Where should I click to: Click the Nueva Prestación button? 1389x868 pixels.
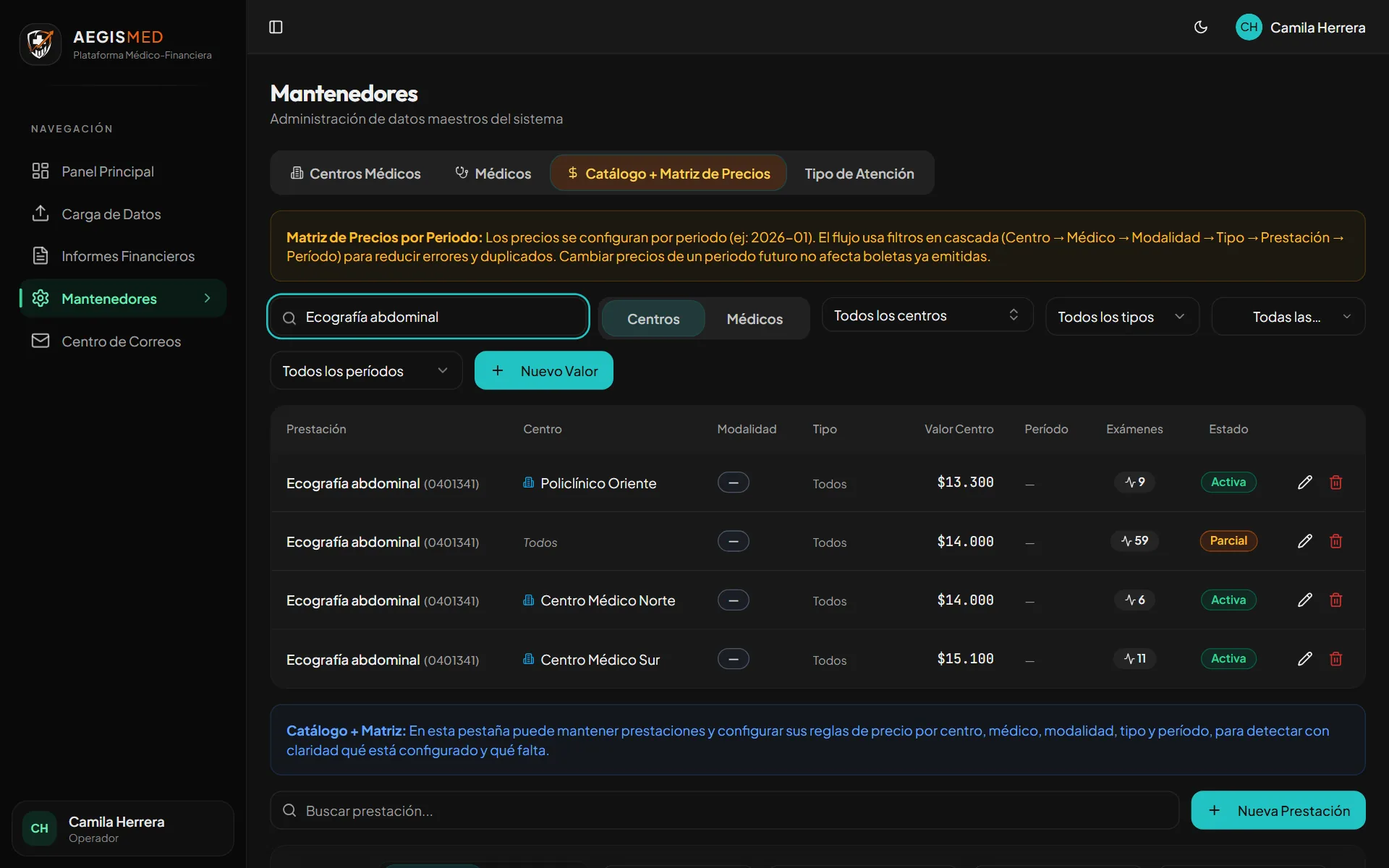point(1278,810)
